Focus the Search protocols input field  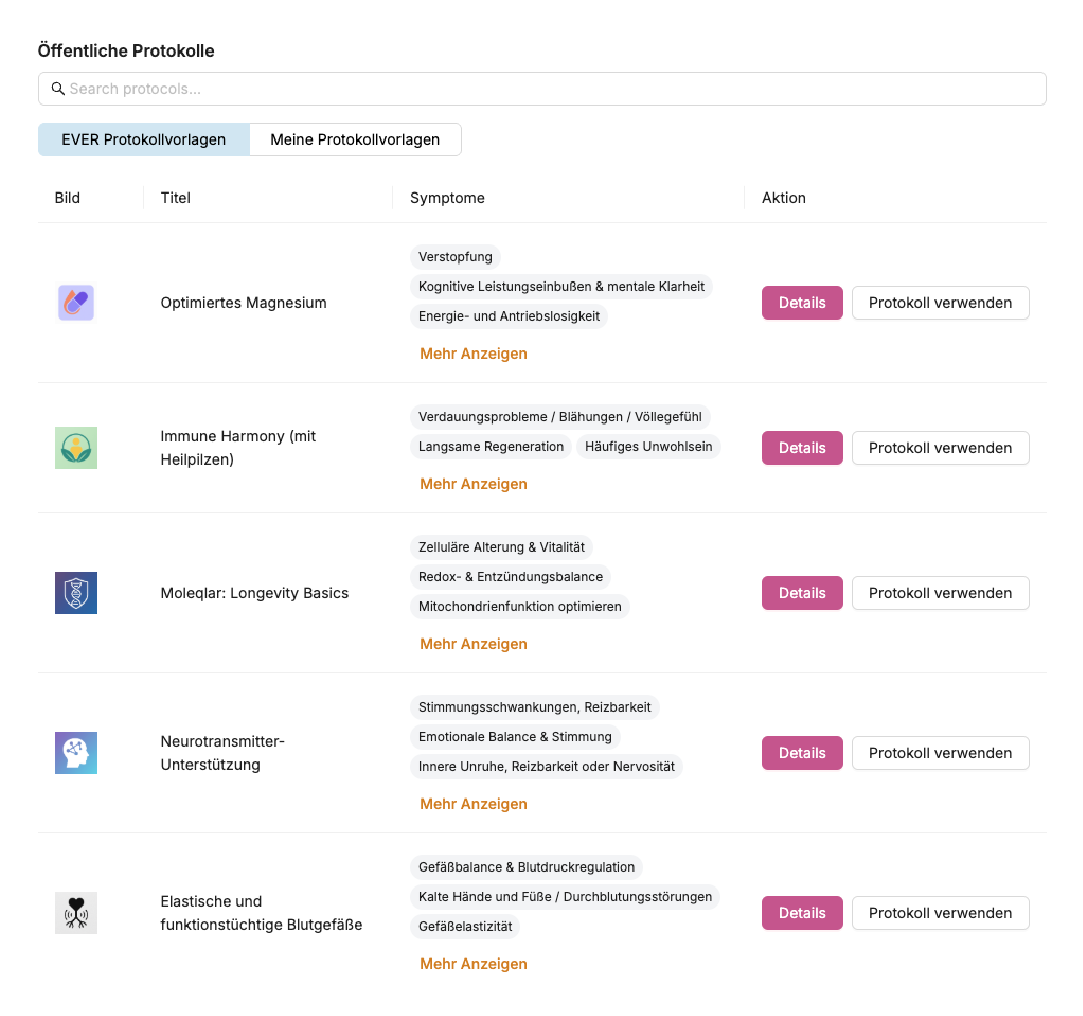[x=550, y=89]
